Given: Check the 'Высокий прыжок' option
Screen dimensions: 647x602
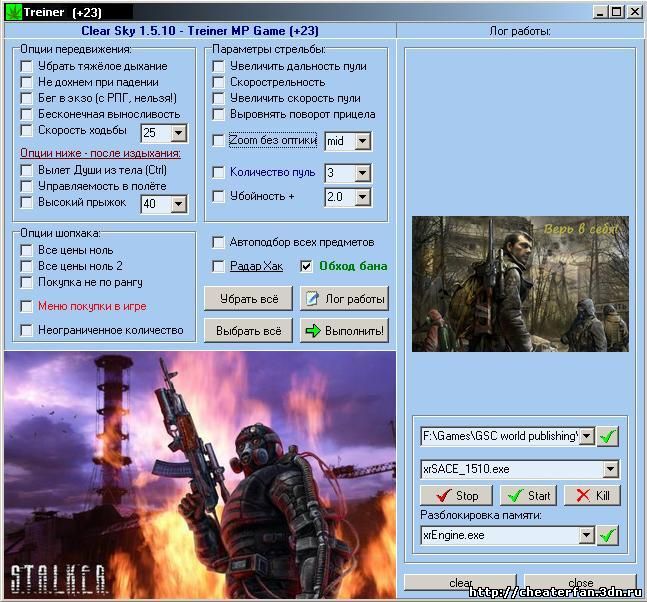Looking at the screenshot, I should click(26, 203).
